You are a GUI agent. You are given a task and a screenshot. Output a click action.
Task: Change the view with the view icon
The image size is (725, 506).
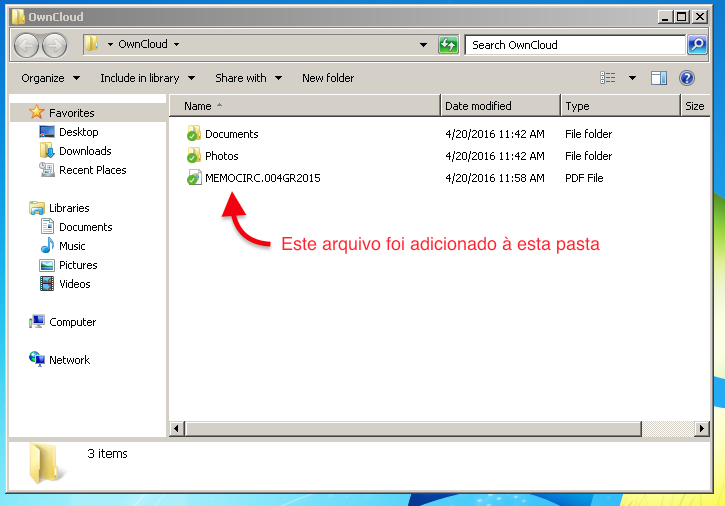click(608, 78)
